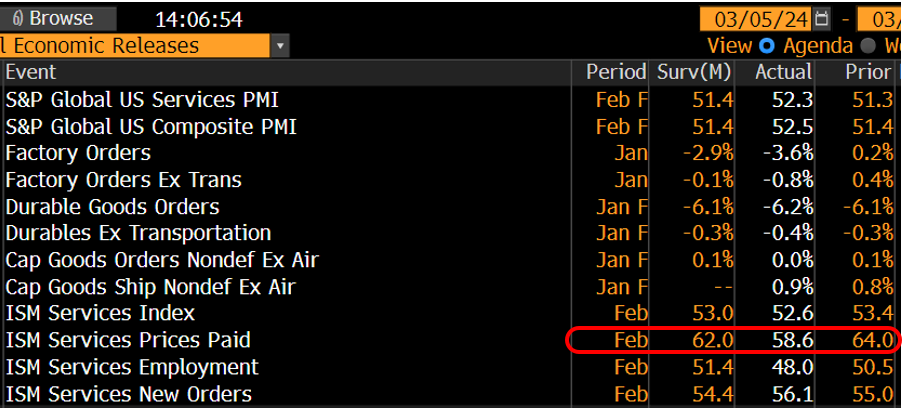This screenshot has height=412, width=908.
Task: Open the ISM Services Employment event
Action: [x=132, y=367]
